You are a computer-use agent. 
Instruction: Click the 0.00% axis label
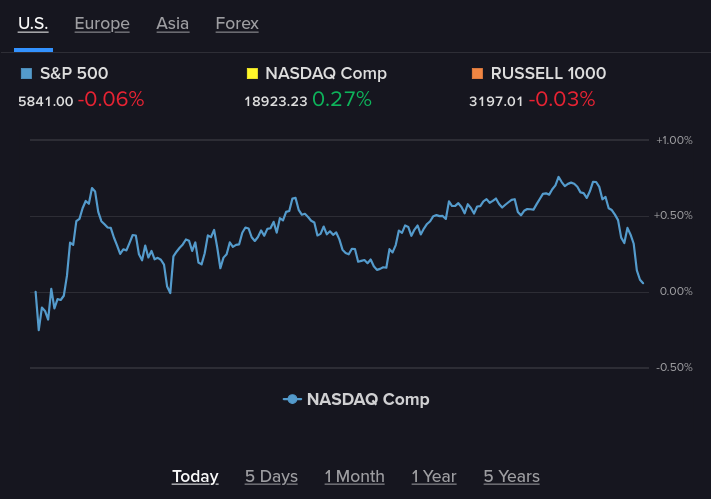(x=676, y=291)
